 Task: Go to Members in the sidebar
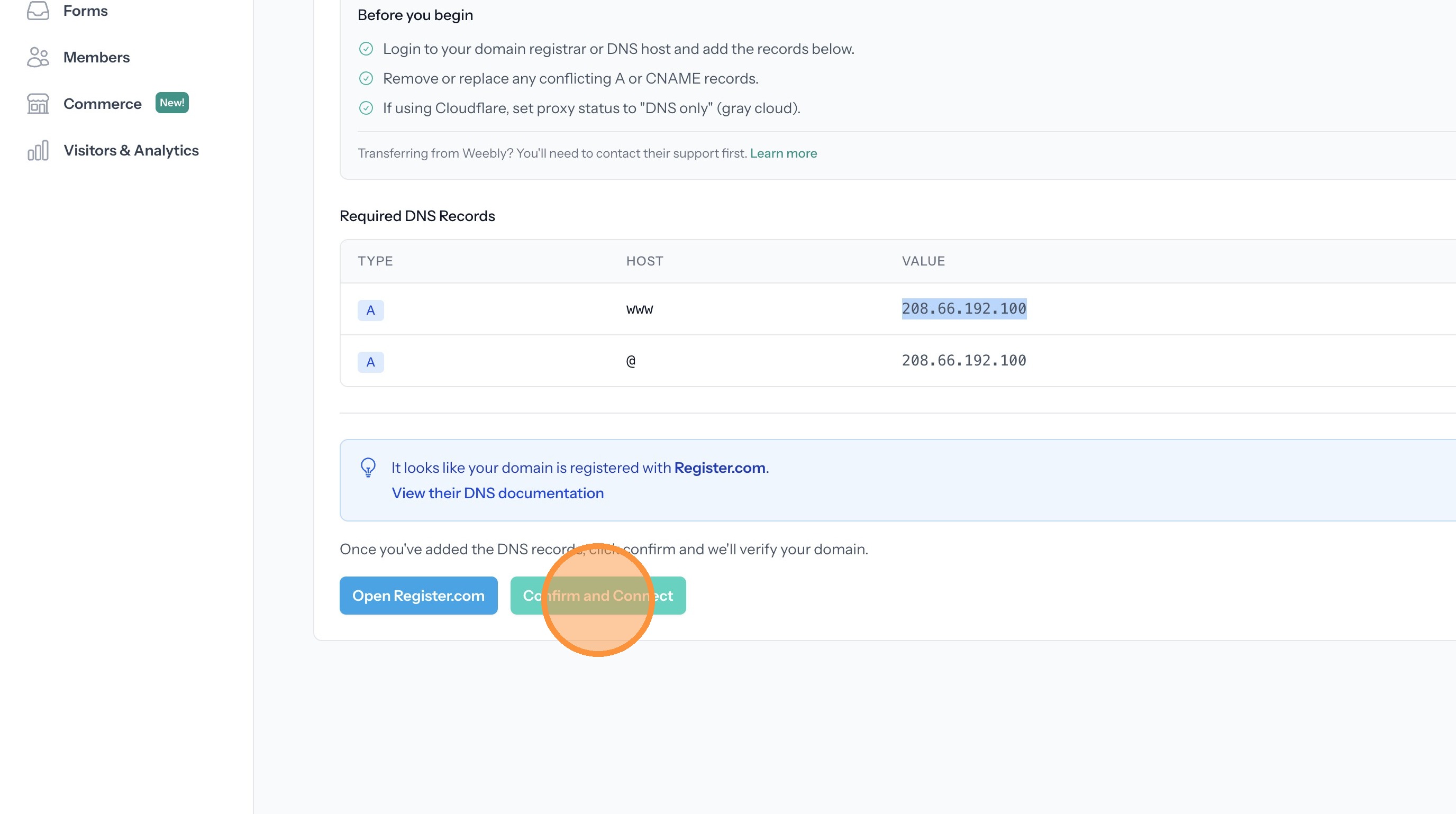(97, 57)
